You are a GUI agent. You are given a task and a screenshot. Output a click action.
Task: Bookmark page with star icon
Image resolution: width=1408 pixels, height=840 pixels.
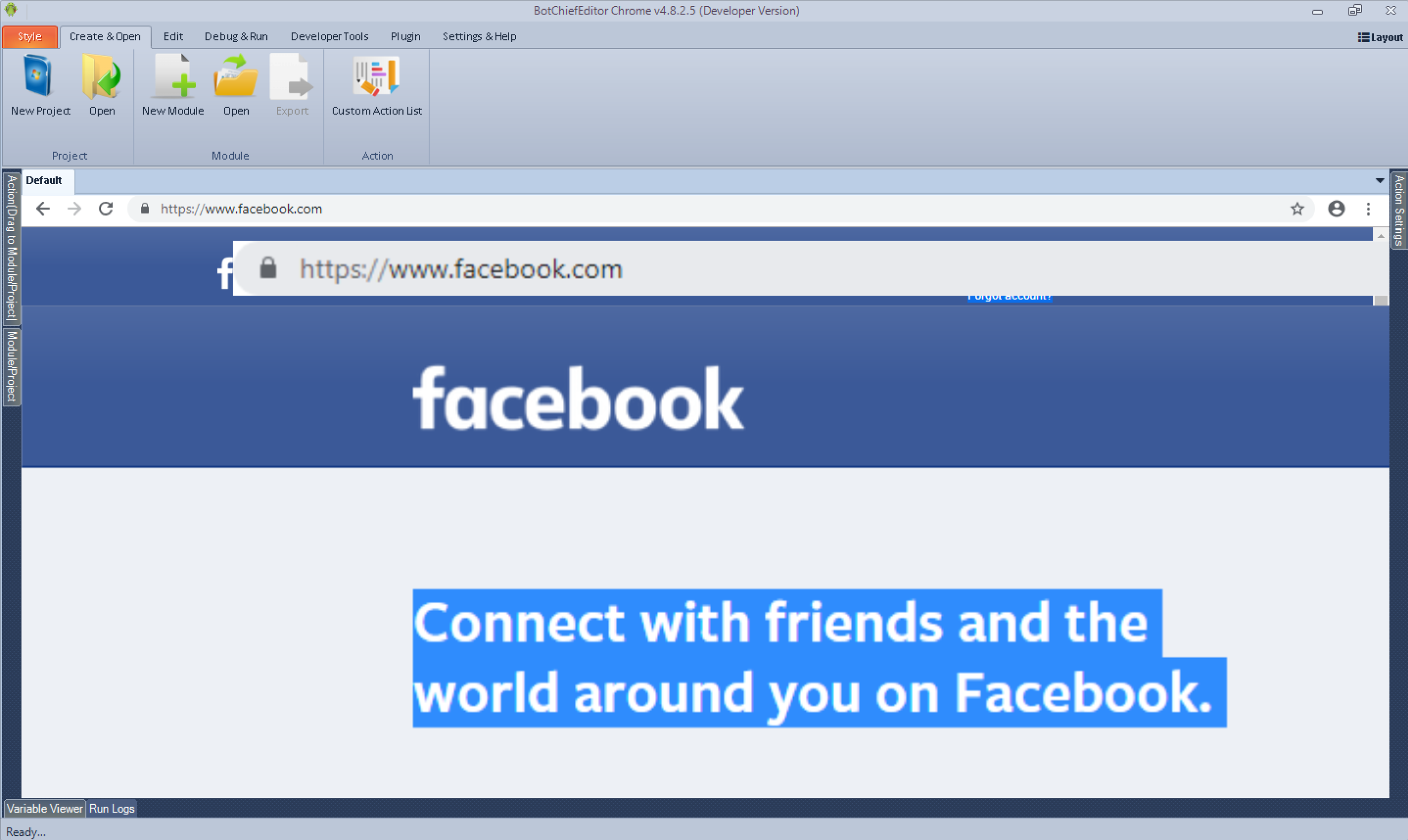point(1297,209)
